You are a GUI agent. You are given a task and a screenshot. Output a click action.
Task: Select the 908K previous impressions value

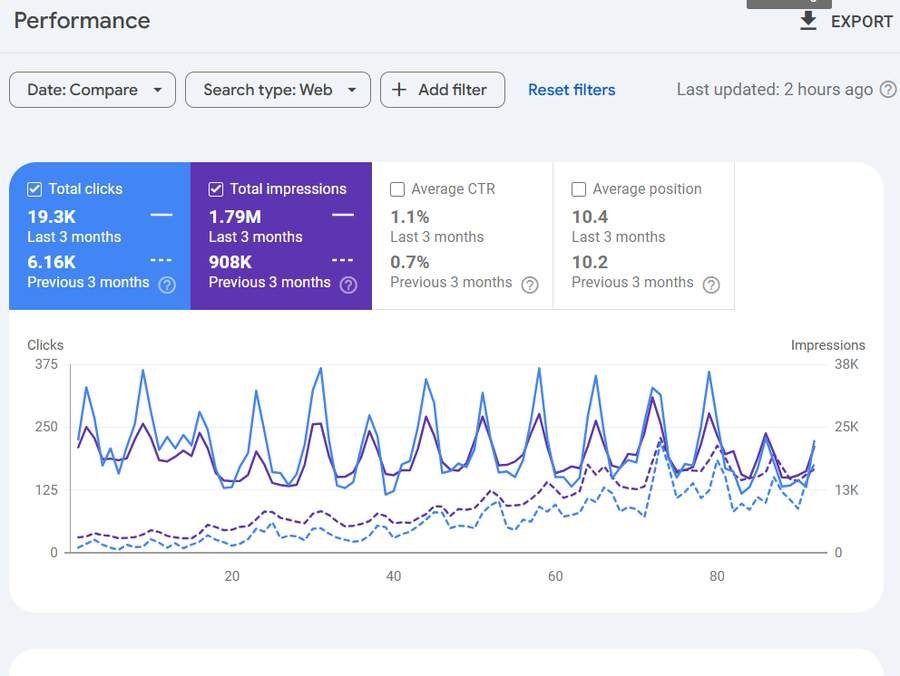230,262
